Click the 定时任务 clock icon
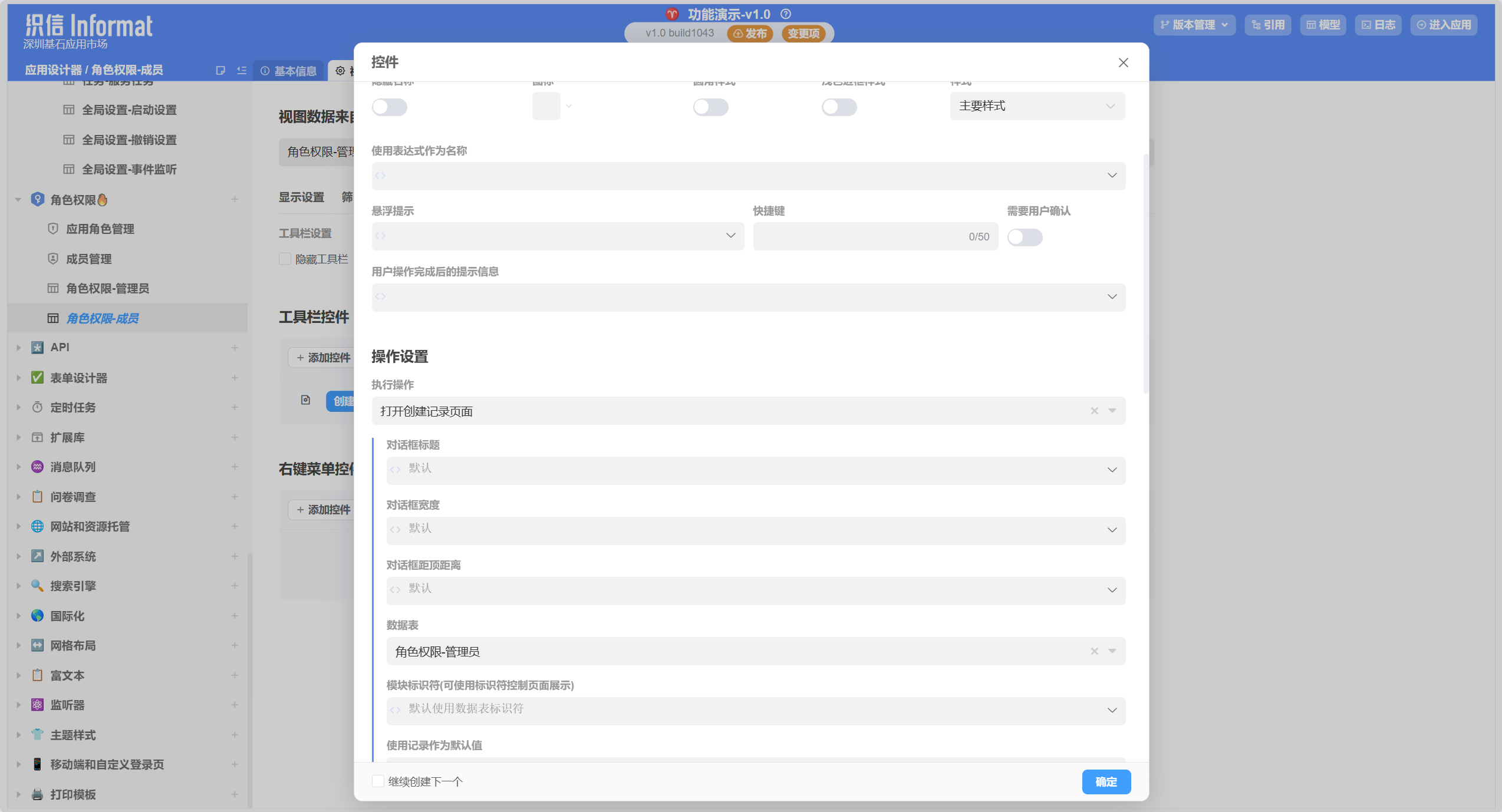1502x812 pixels. click(x=37, y=407)
